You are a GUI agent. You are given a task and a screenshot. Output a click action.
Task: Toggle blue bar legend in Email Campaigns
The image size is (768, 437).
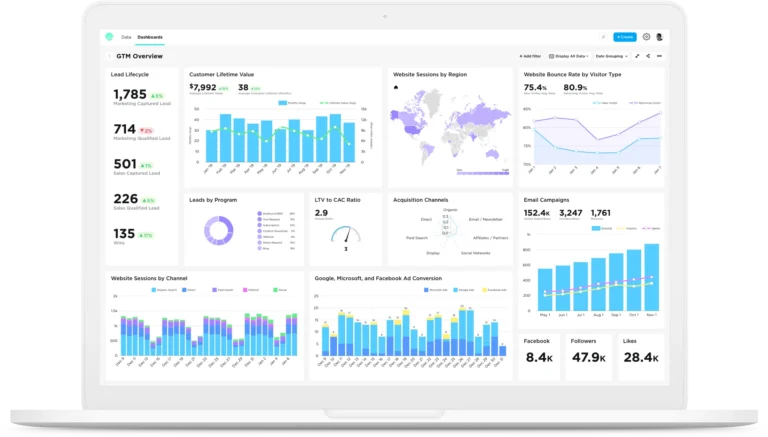tap(602, 228)
